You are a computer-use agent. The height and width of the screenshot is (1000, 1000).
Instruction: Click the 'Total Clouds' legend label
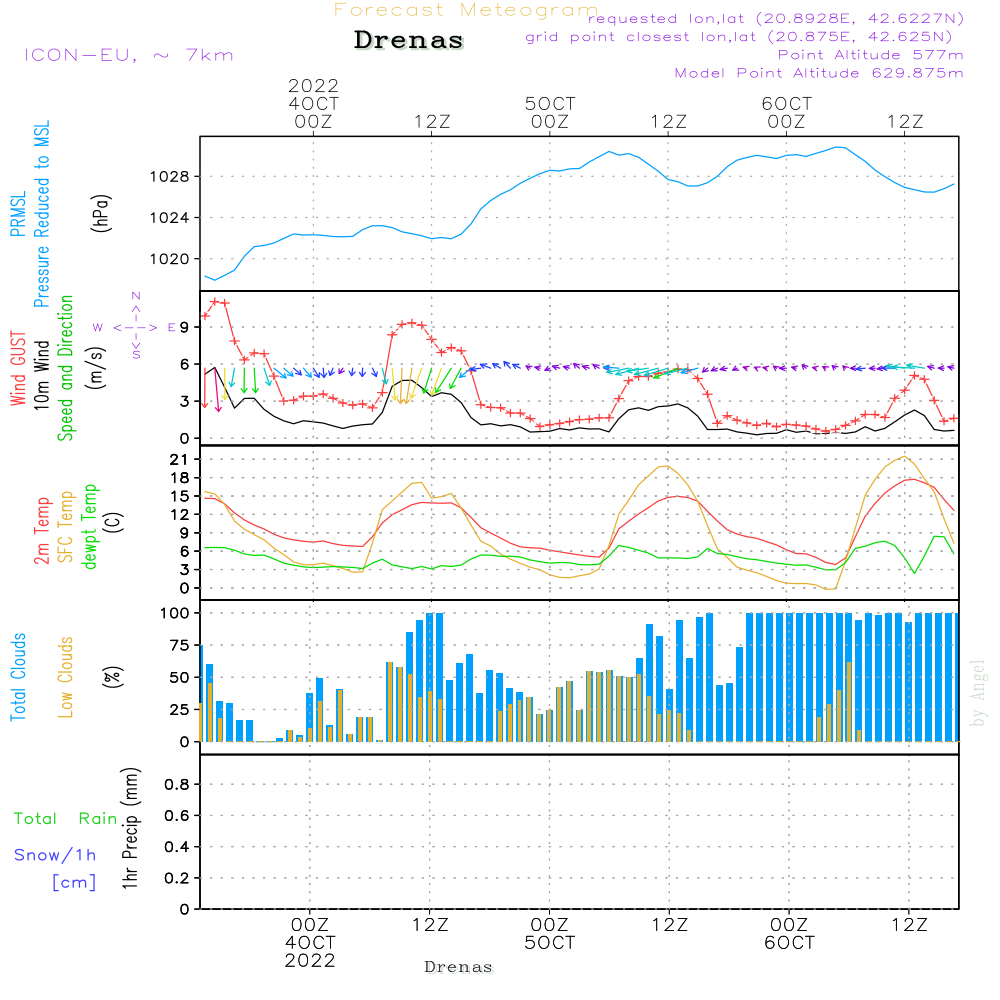[x=18, y=677]
